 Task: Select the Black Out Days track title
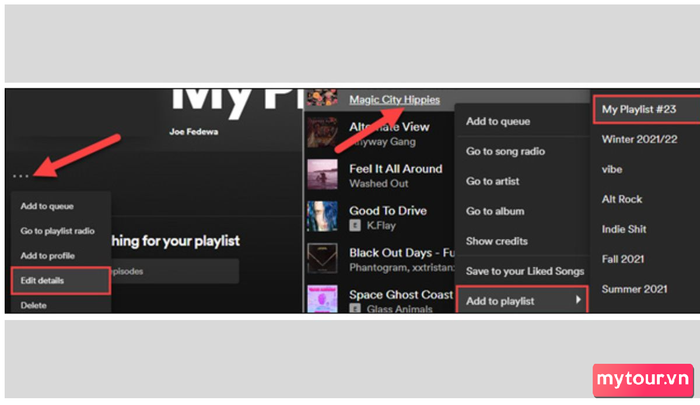[401, 253]
